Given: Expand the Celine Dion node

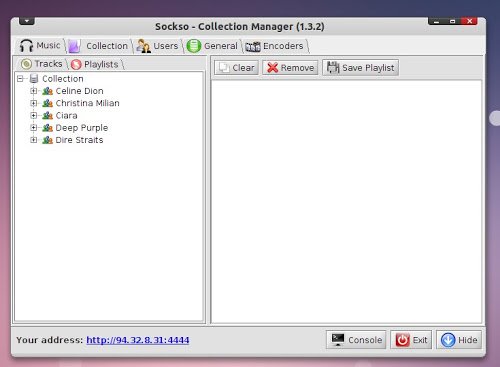Looking at the screenshot, I should click(x=33, y=91).
